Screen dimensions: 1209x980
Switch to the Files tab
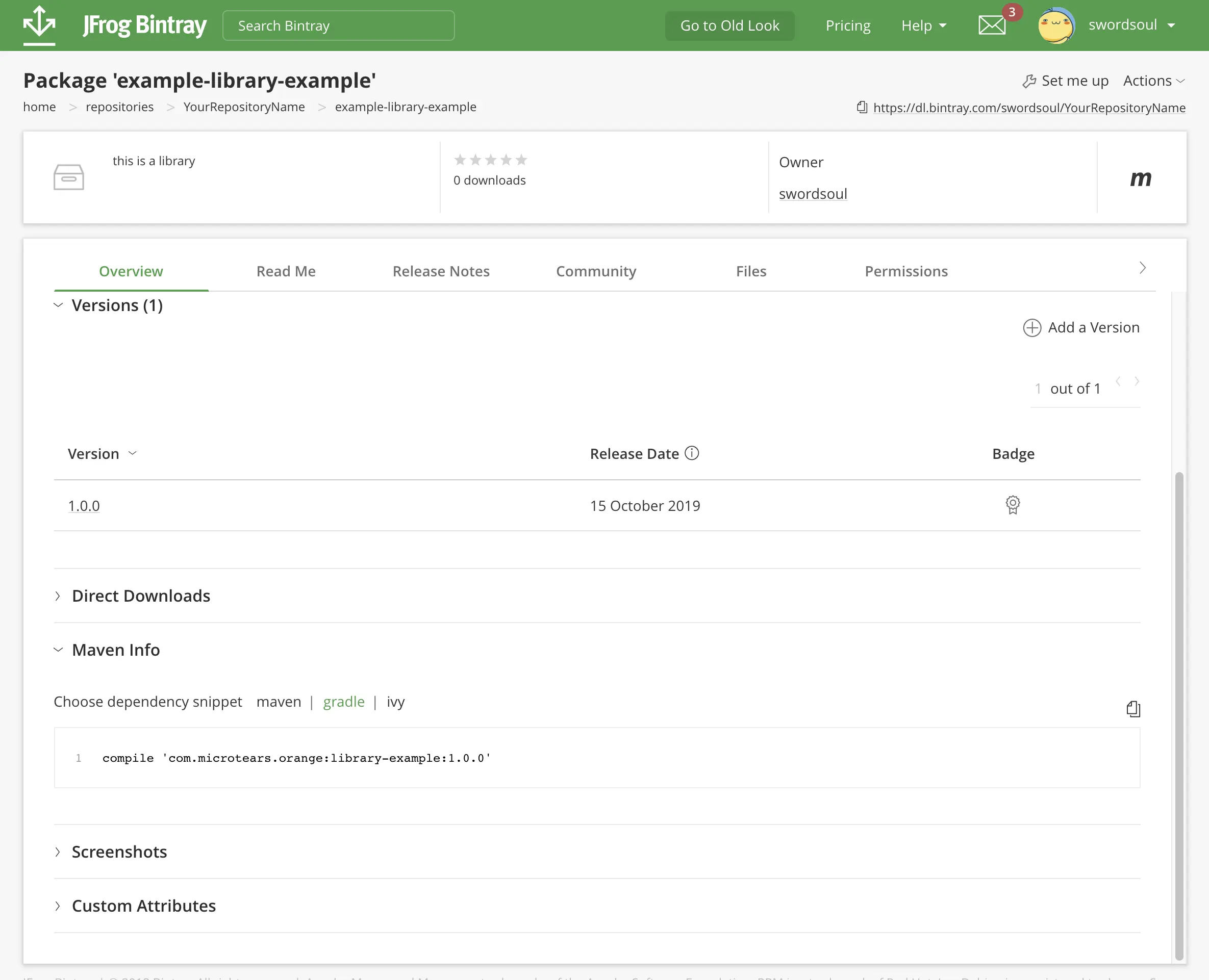(750, 271)
